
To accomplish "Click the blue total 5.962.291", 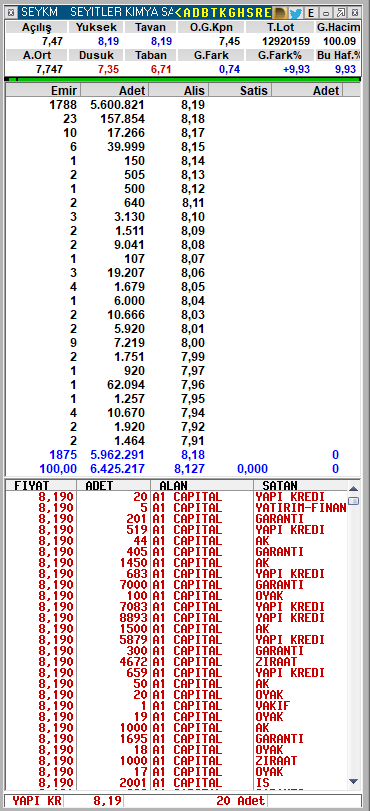I will [117, 455].
